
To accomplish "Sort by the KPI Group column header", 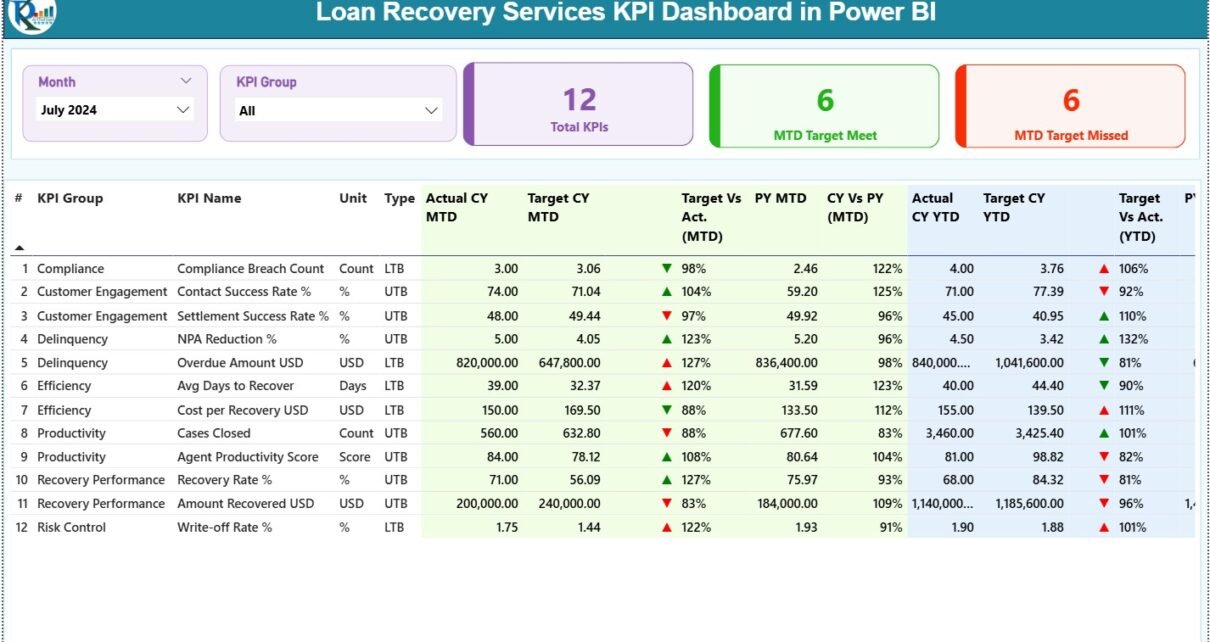I will tap(70, 198).
